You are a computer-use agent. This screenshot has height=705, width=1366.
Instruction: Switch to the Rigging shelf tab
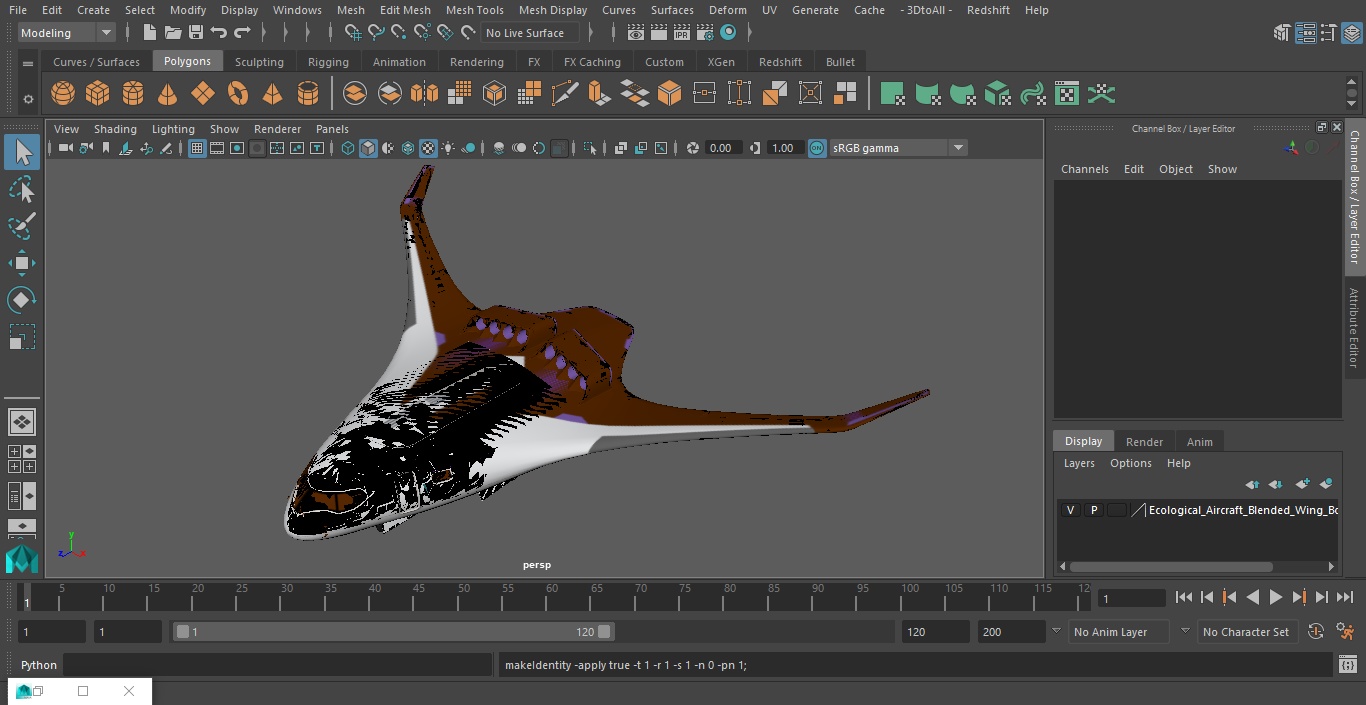tap(328, 62)
